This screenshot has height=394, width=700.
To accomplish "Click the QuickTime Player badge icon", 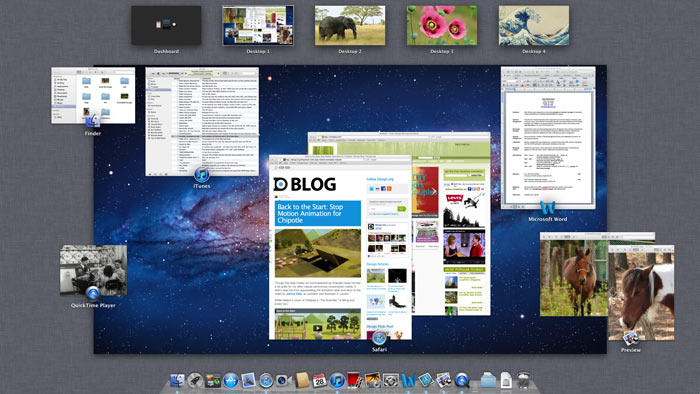I will 93,293.
